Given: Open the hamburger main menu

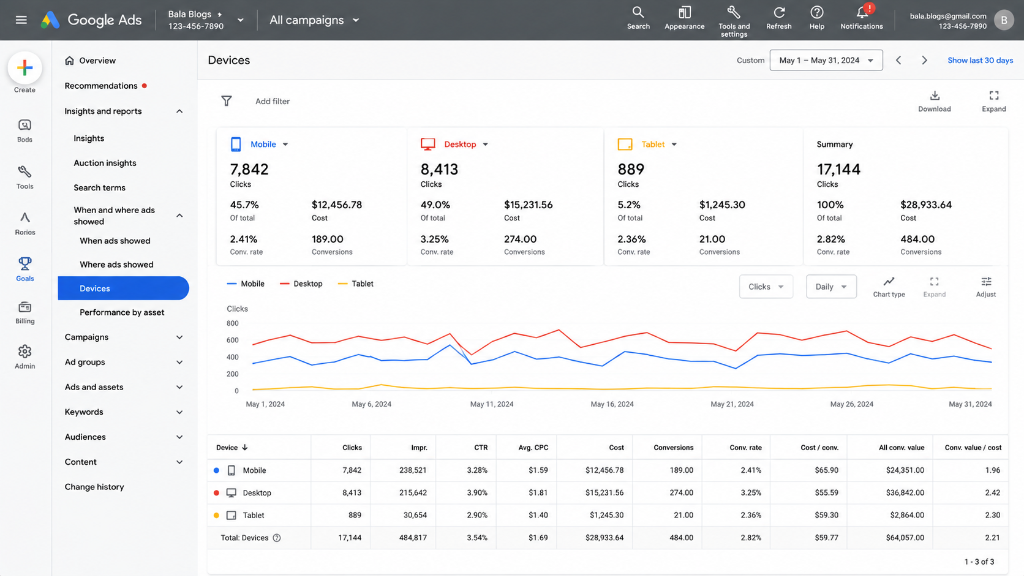Looking at the screenshot, I should [21, 20].
